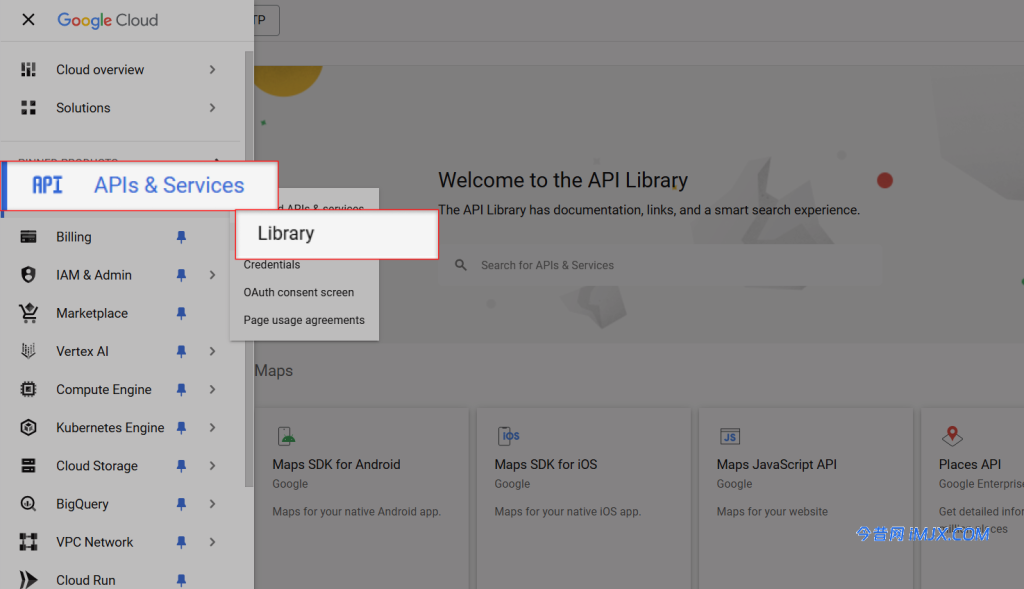Click the Marketplace cart icon
This screenshot has height=589, width=1024.
[x=28, y=313]
